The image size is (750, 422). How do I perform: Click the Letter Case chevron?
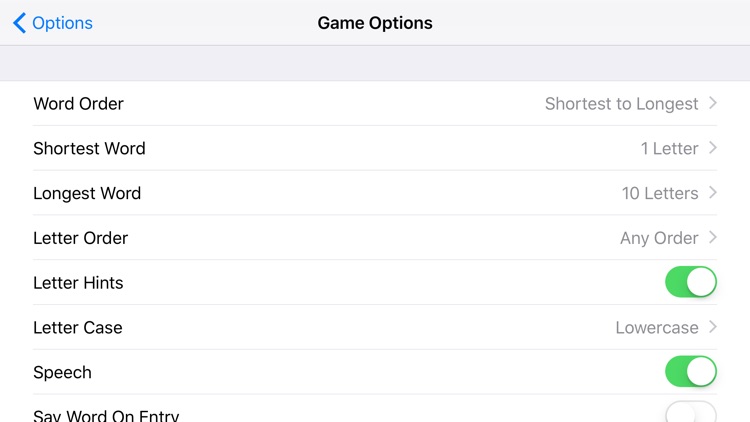point(713,327)
